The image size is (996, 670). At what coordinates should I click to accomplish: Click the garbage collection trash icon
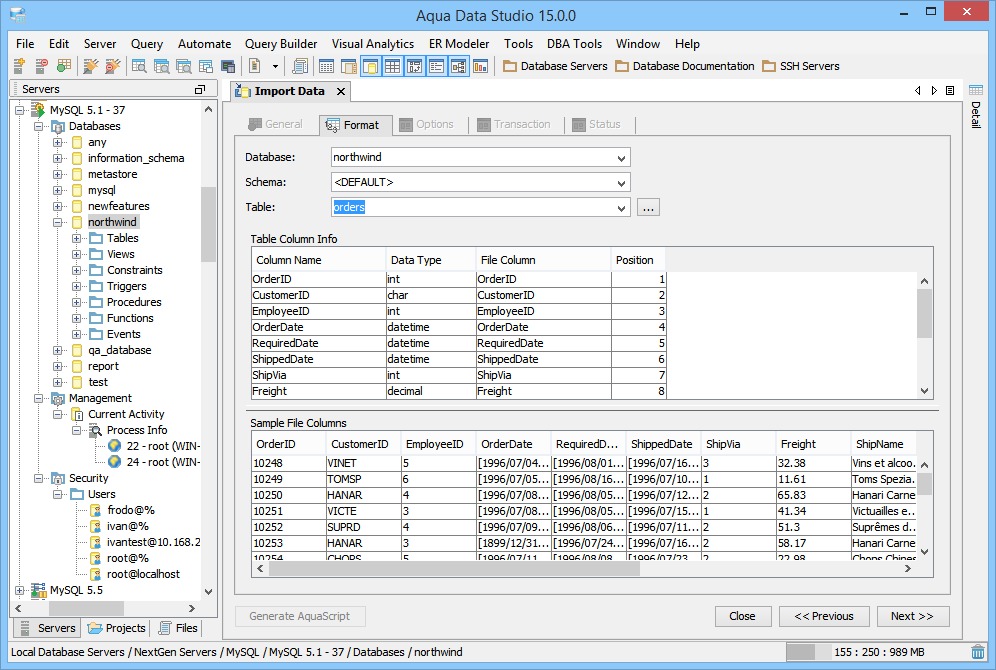pos(977,652)
